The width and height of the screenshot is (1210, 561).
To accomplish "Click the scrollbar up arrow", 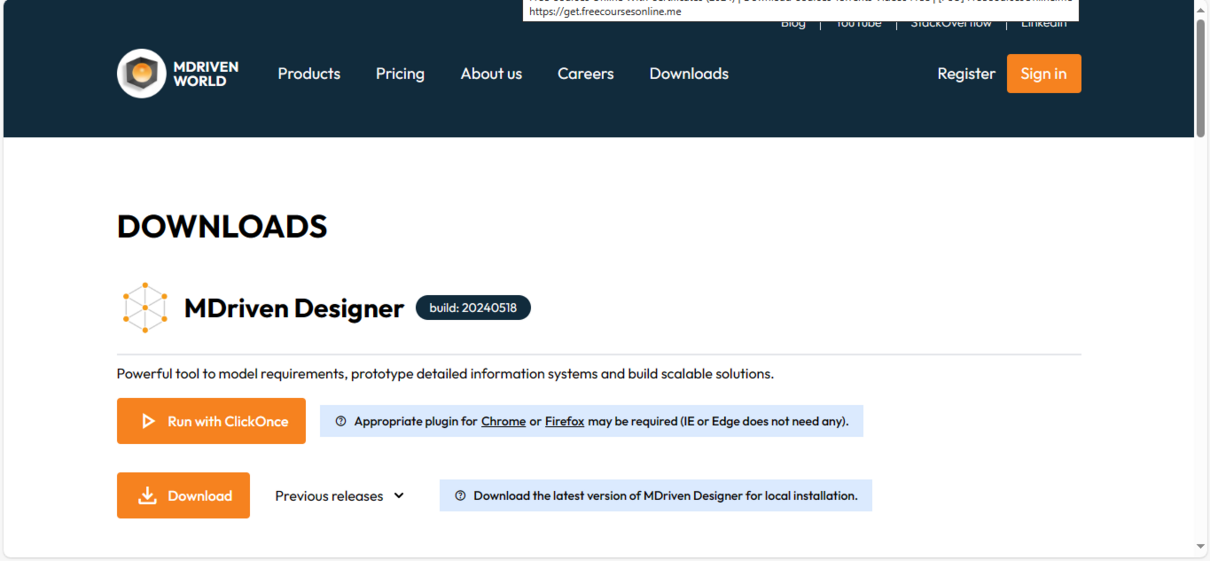I will tap(1201, 9).
